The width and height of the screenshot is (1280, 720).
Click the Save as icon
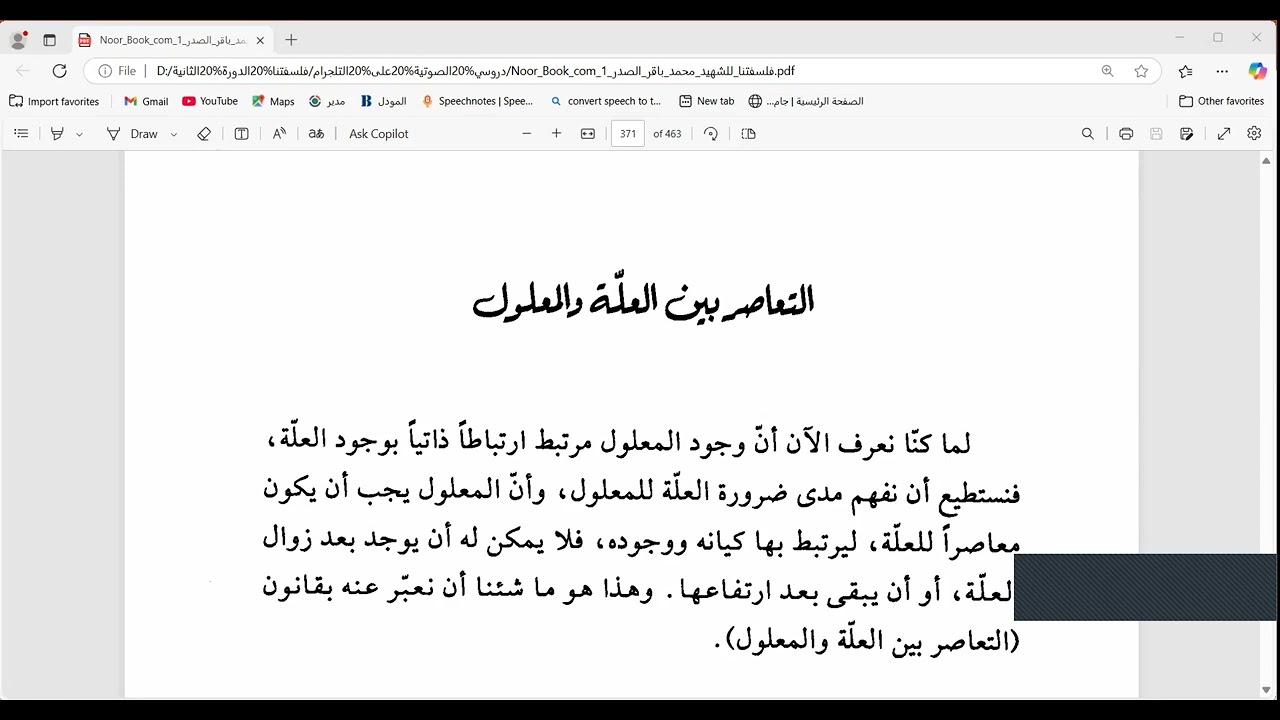pos(1187,134)
